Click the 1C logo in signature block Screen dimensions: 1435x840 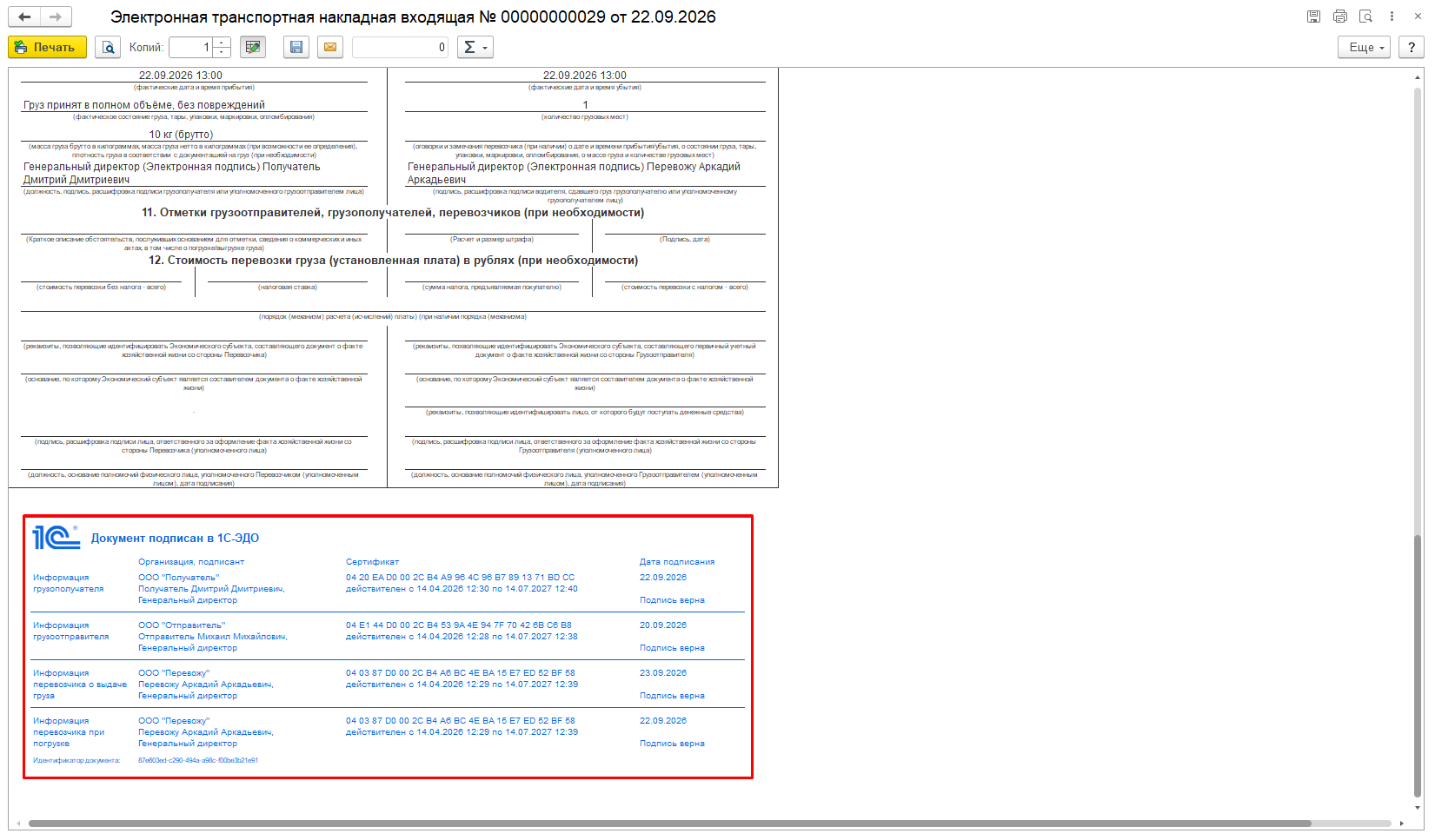point(56,537)
